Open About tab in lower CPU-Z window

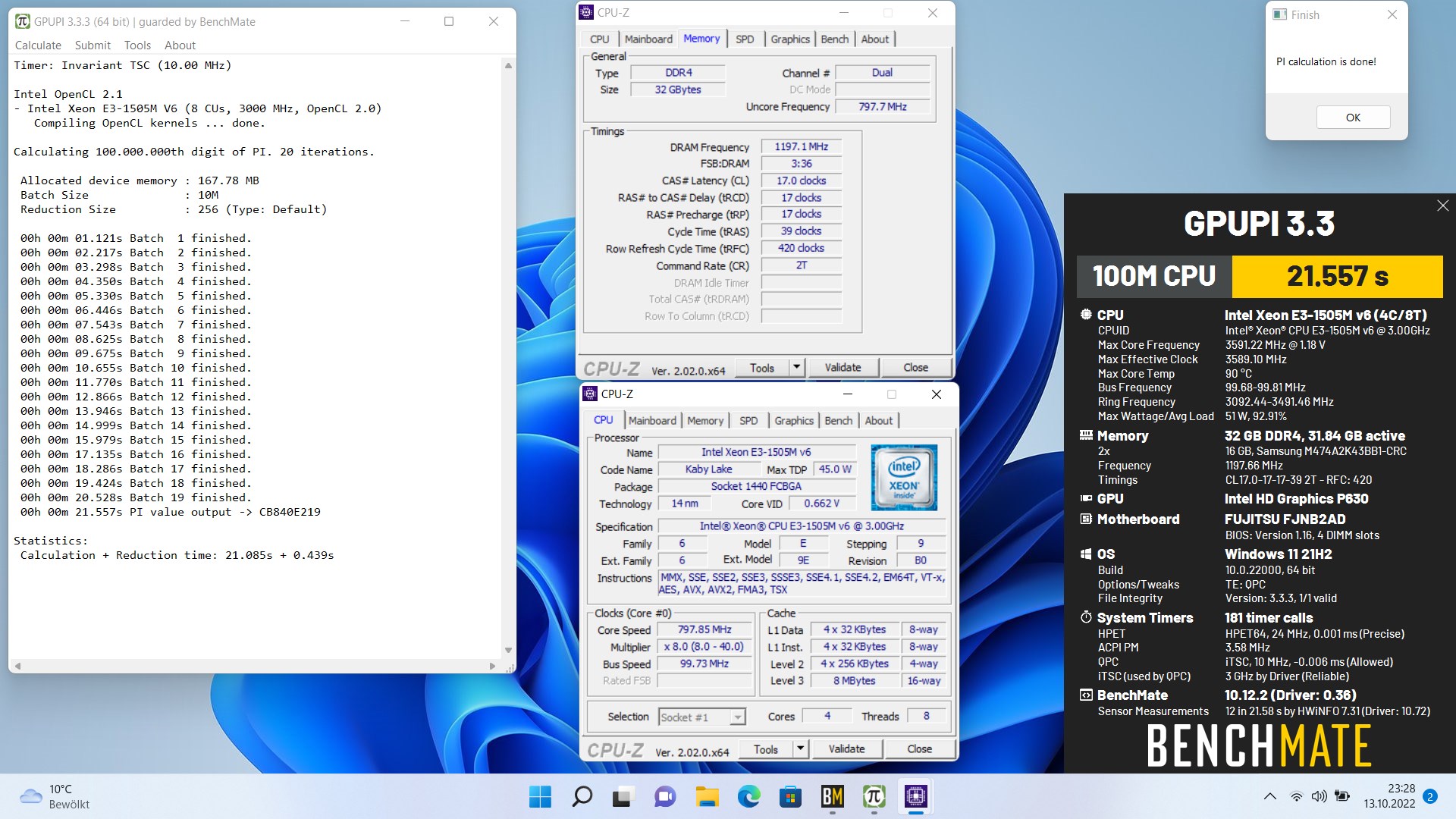pos(879,421)
